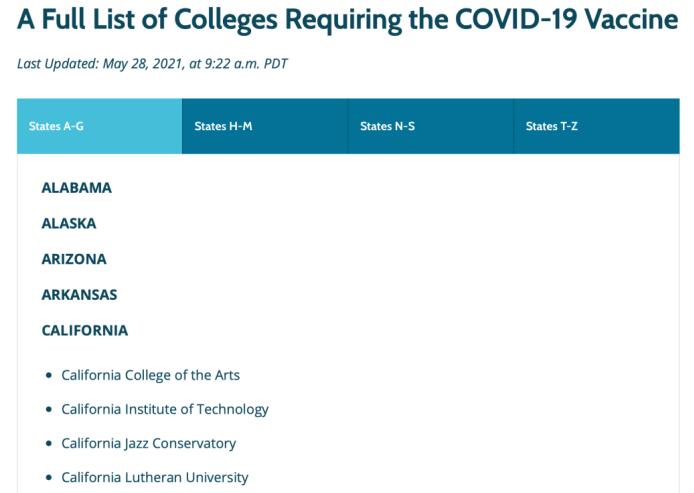Image resolution: width=694 pixels, height=493 pixels.
Task: Click bullet beside California Lutheran University
Action: tap(49, 478)
